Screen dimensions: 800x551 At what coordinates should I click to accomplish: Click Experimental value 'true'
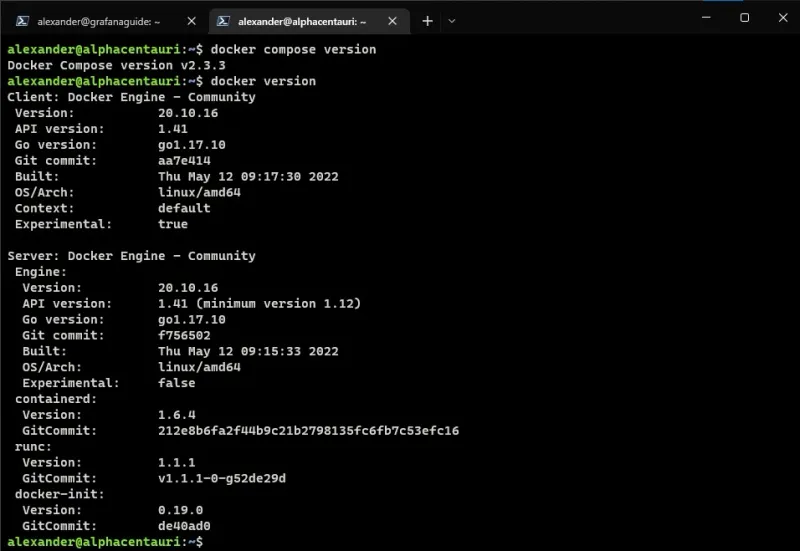pyautogui.click(x=173, y=224)
